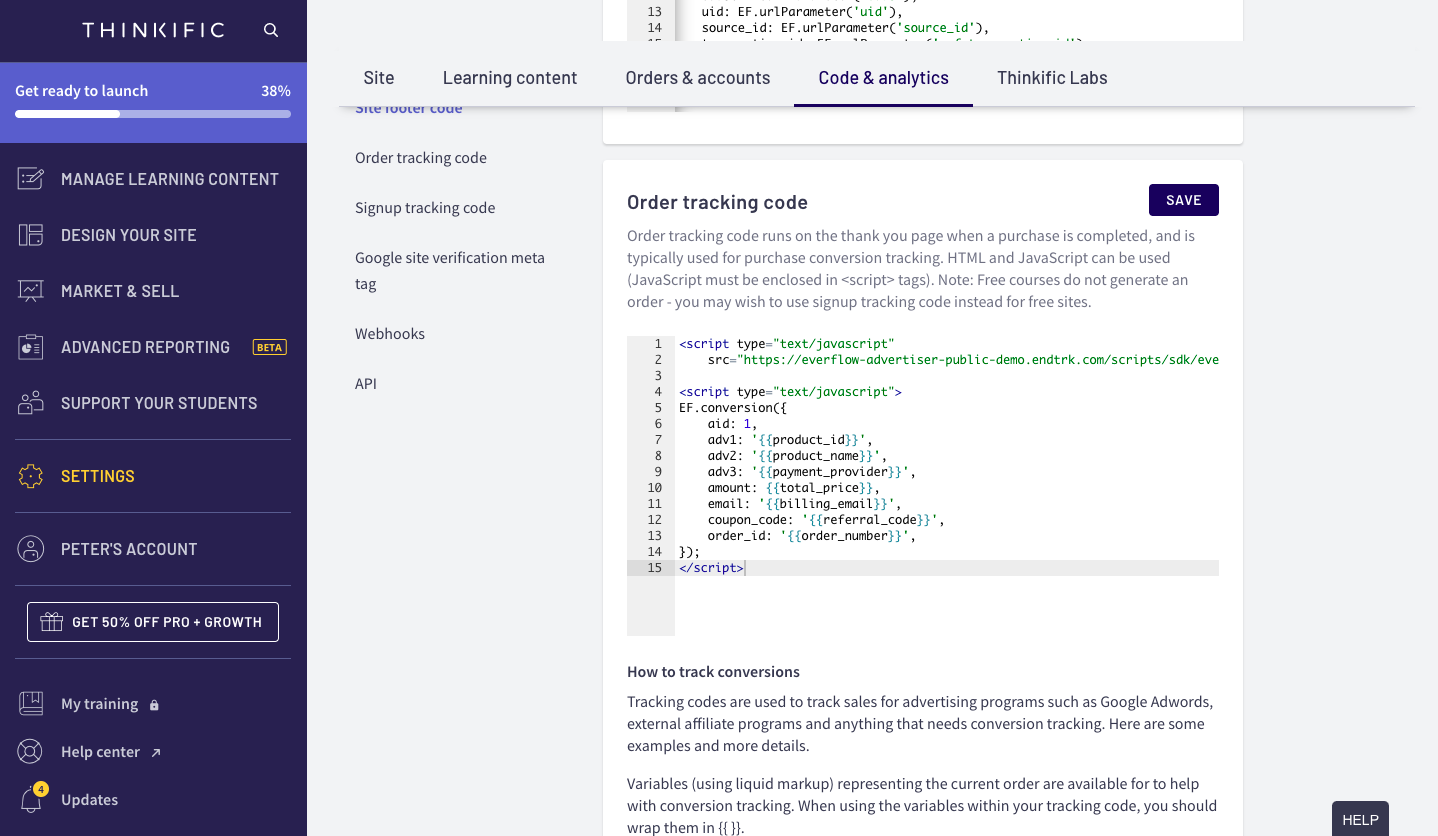
Task: Go to Order tracking code section link
Action: point(421,158)
